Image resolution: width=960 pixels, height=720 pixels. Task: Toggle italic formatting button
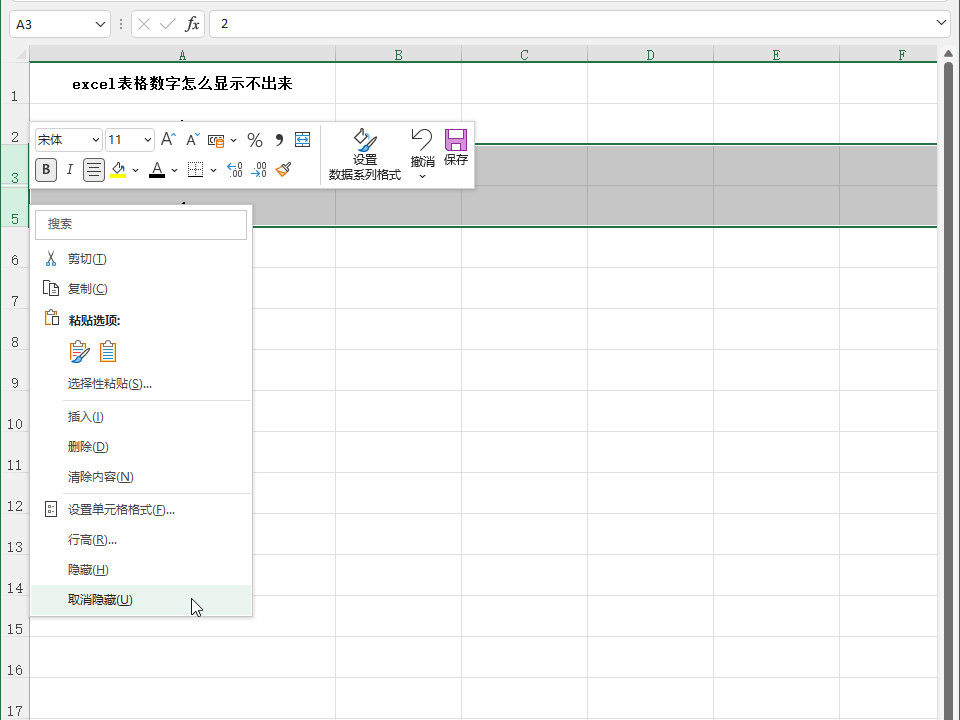tap(69, 170)
